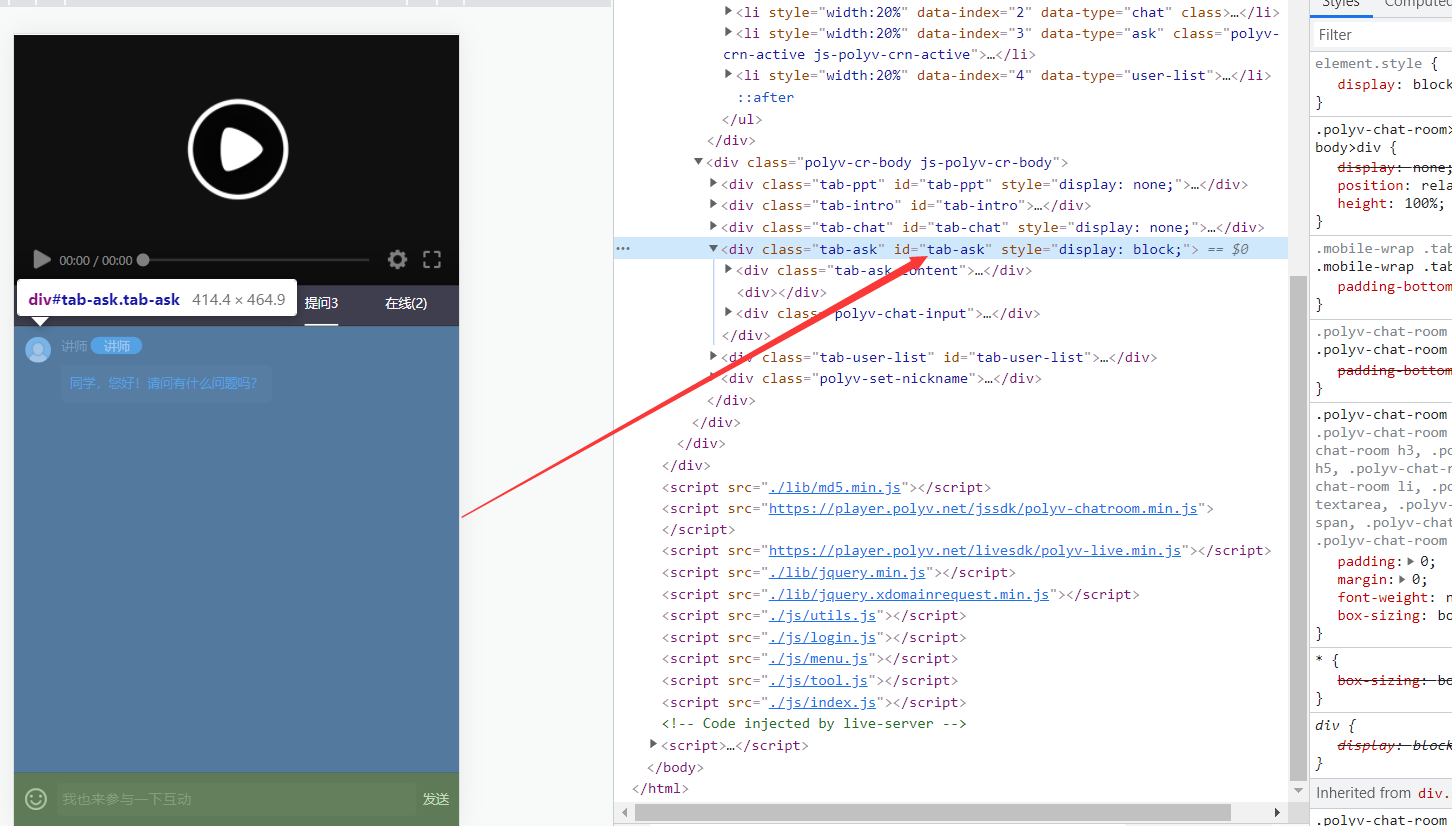This screenshot has height=826, width=1452.
Task: Open the ./lib/jquery.min.js script link
Action: pos(847,572)
